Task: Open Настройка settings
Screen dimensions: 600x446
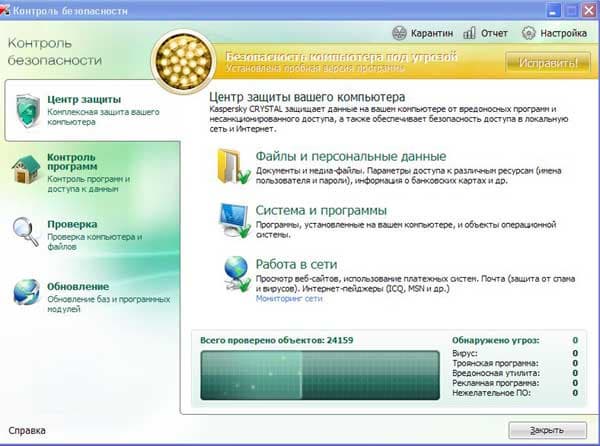Action: pyautogui.click(x=554, y=33)
